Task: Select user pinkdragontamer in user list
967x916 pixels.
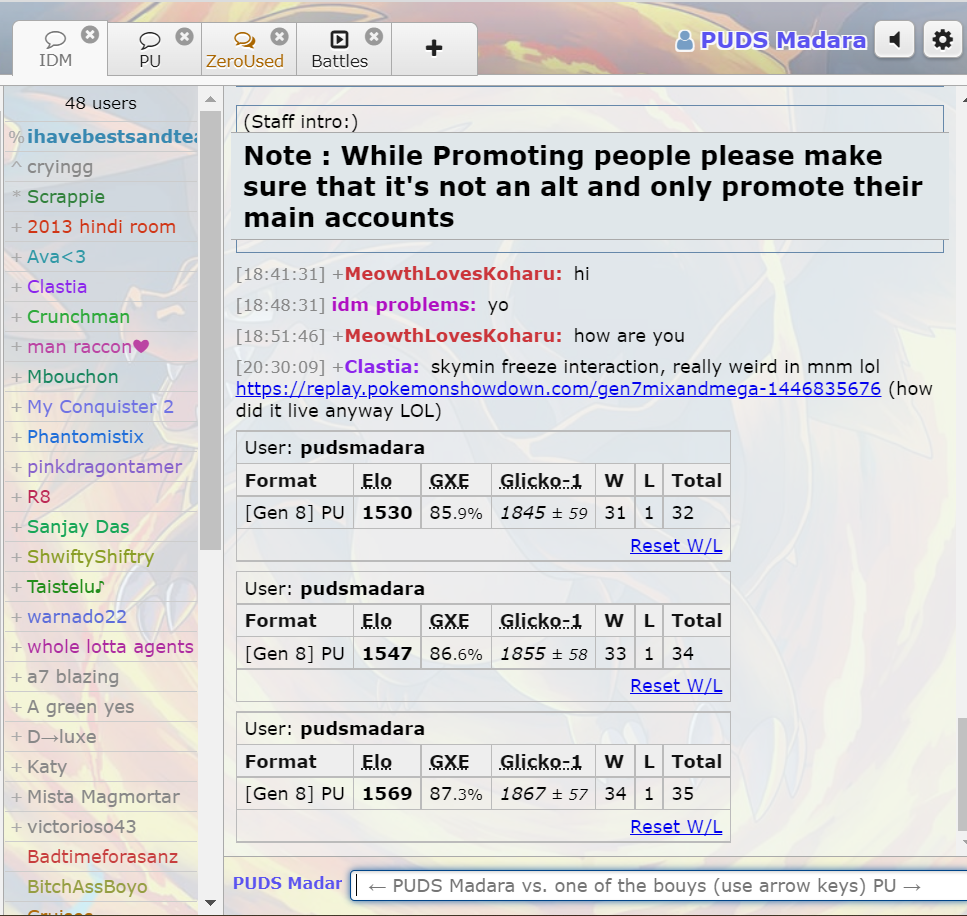Action: [102, 467]
